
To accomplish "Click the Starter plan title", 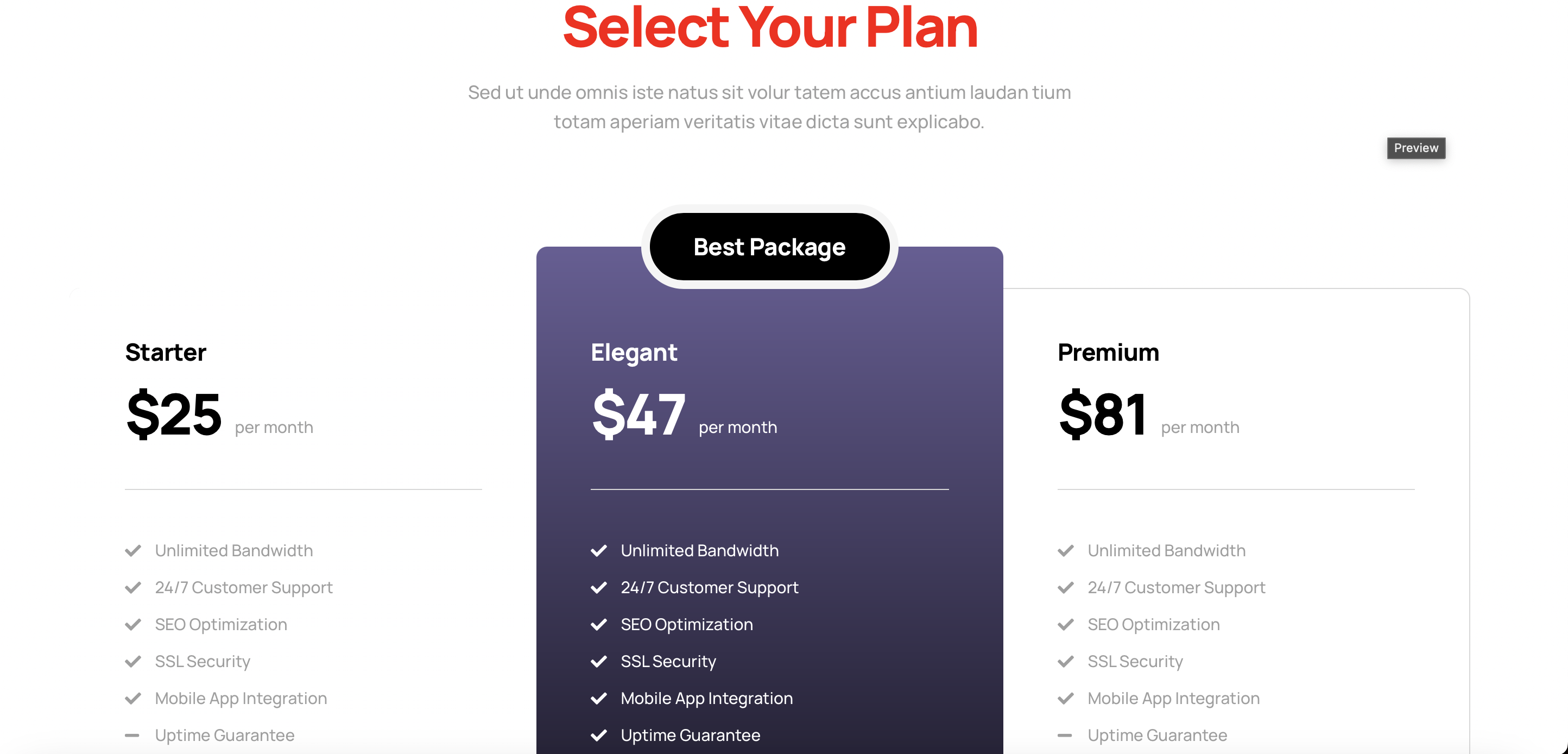I will click(x=165, y=351).
